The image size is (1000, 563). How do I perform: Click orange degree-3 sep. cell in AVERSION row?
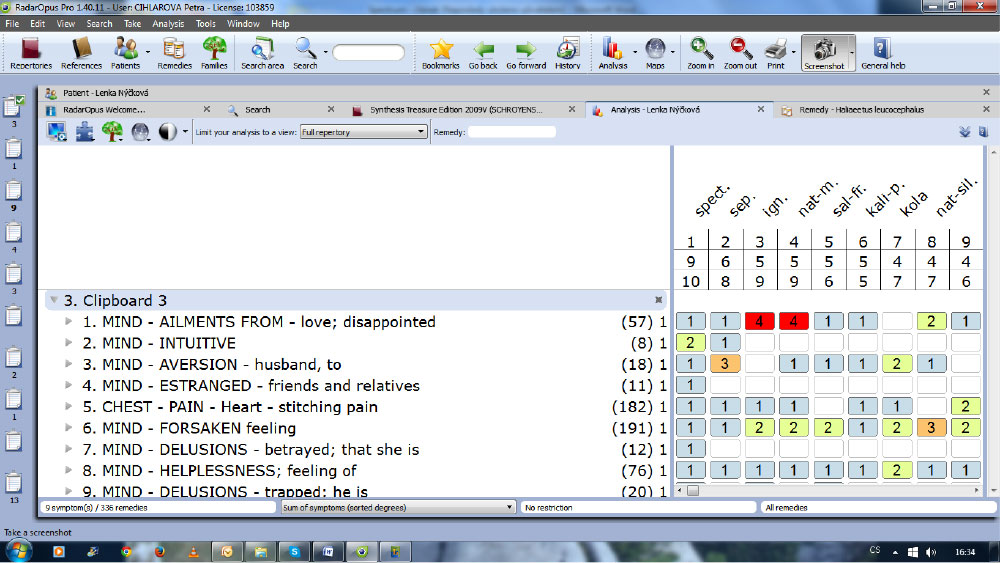[724, 364]
